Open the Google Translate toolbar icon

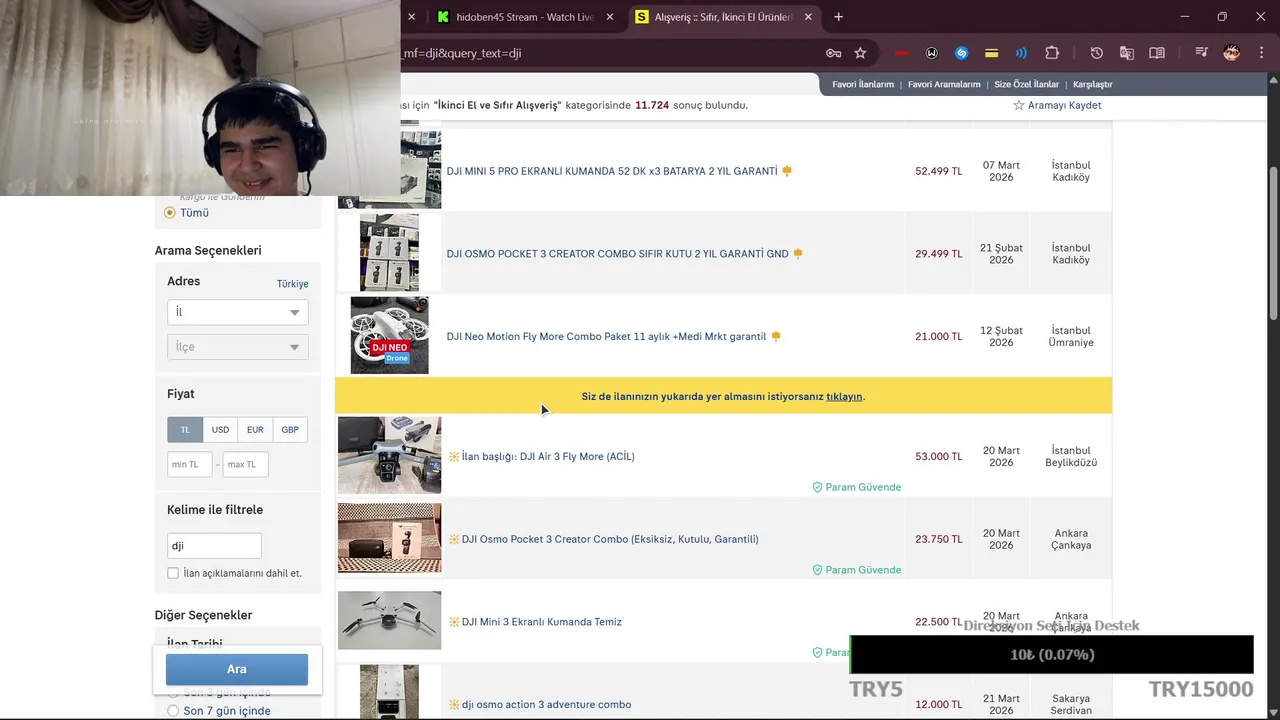(1126, 53)
